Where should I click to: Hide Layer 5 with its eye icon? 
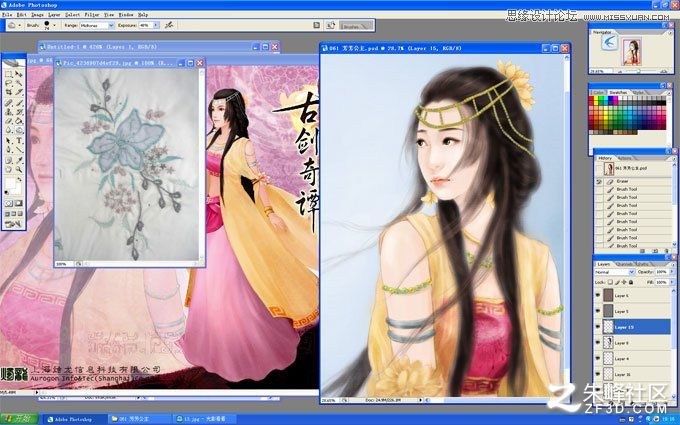click(x=598, y=311)
